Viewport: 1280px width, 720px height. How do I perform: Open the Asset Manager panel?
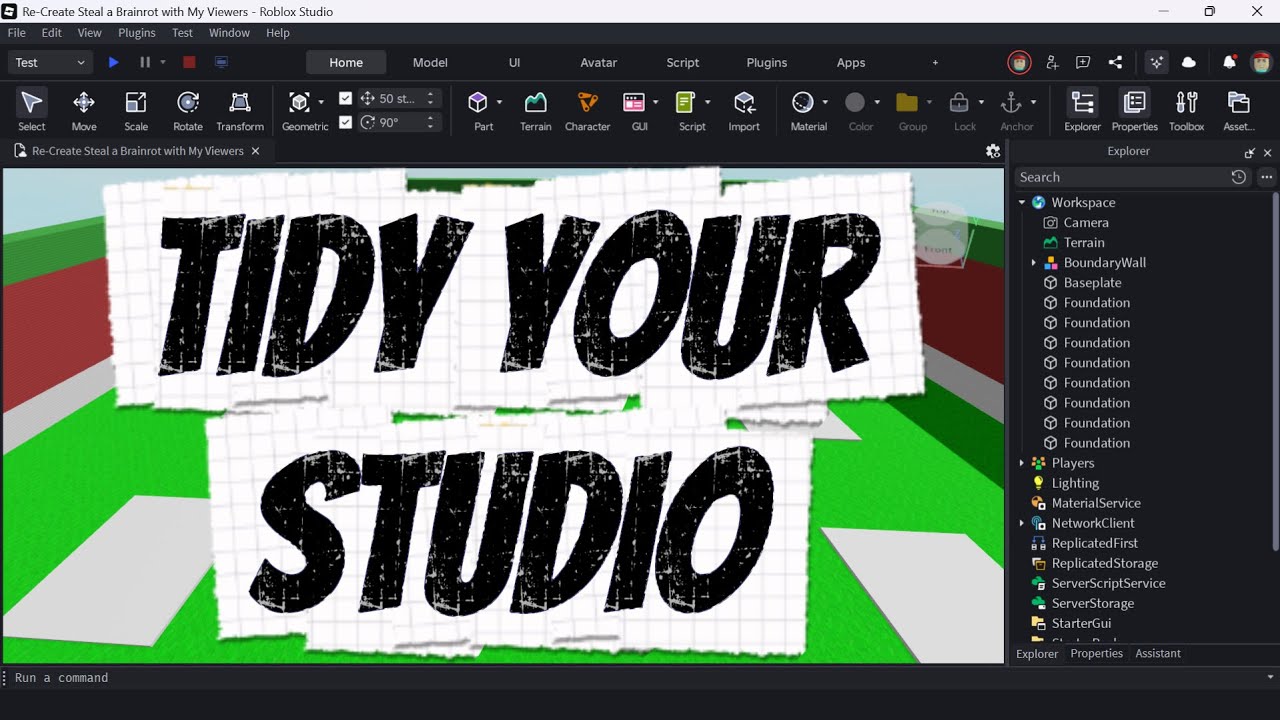point(1239,110)
